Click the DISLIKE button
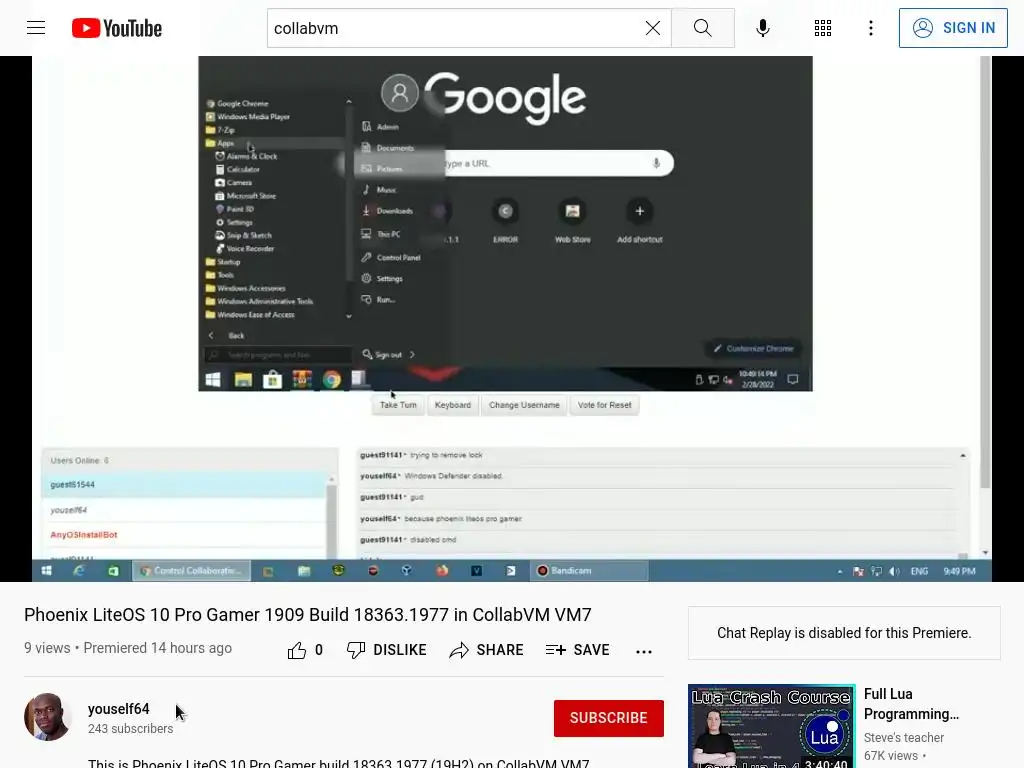1024x768 pixels. tap(386, 650)
